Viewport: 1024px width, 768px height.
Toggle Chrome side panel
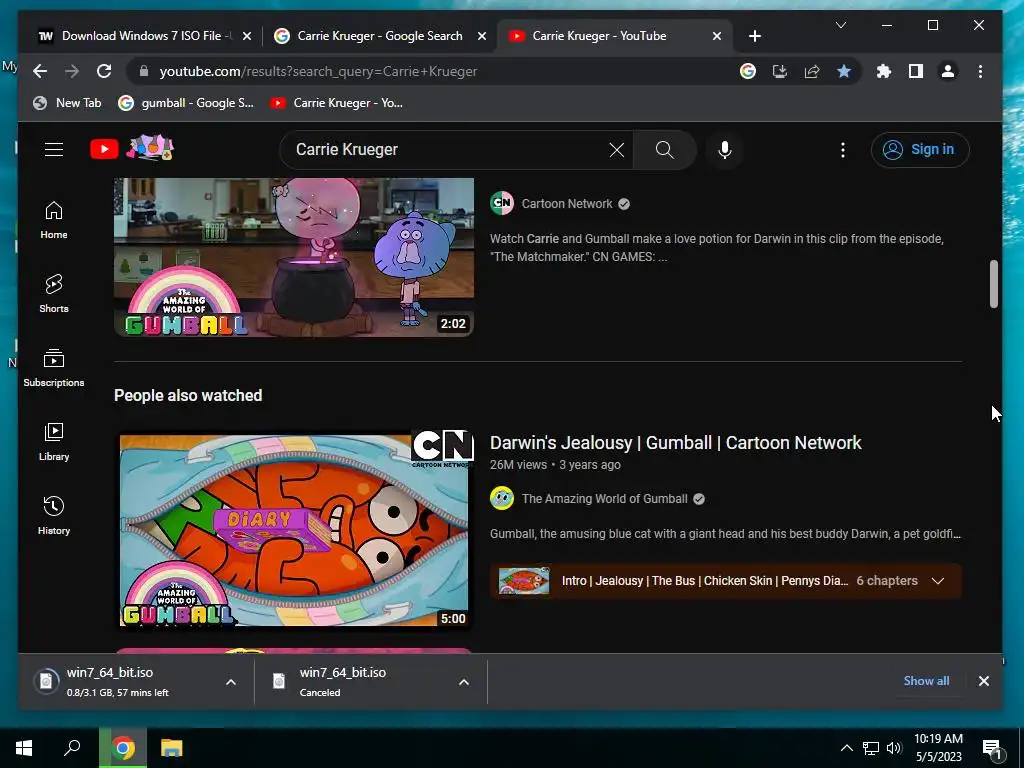[x=916, y=71]
